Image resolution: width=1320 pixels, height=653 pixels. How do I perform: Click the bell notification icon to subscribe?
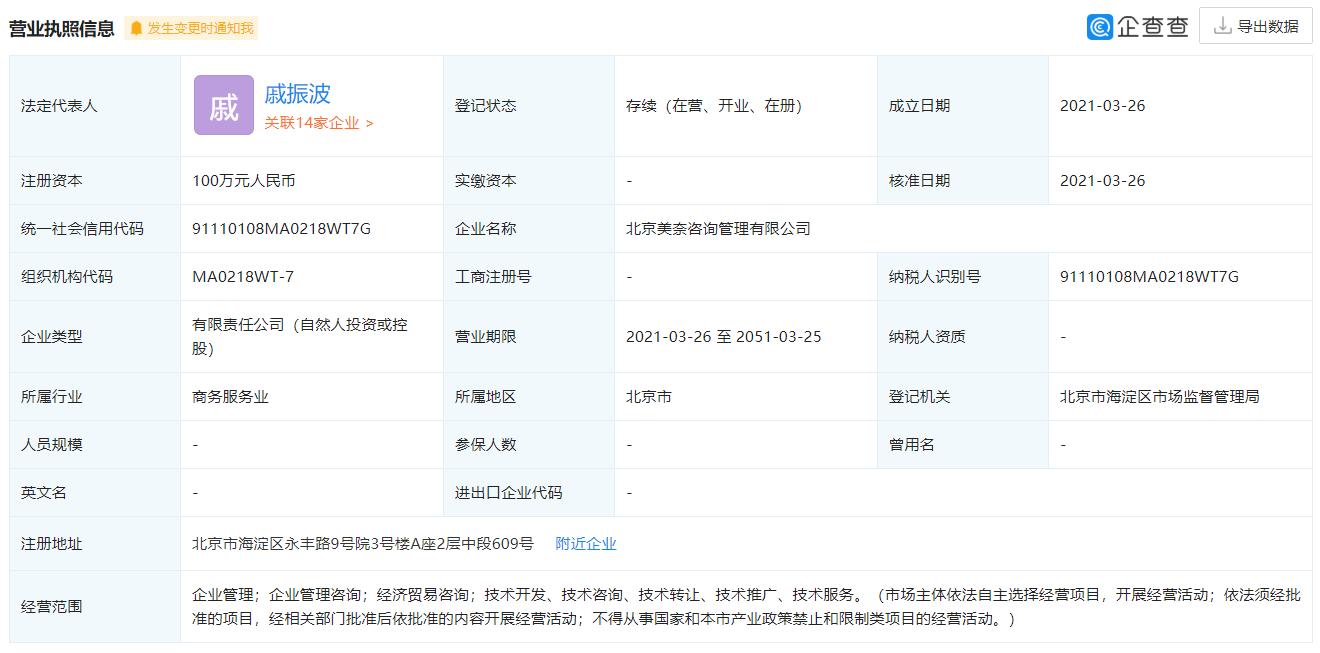[x=136, y=28]
